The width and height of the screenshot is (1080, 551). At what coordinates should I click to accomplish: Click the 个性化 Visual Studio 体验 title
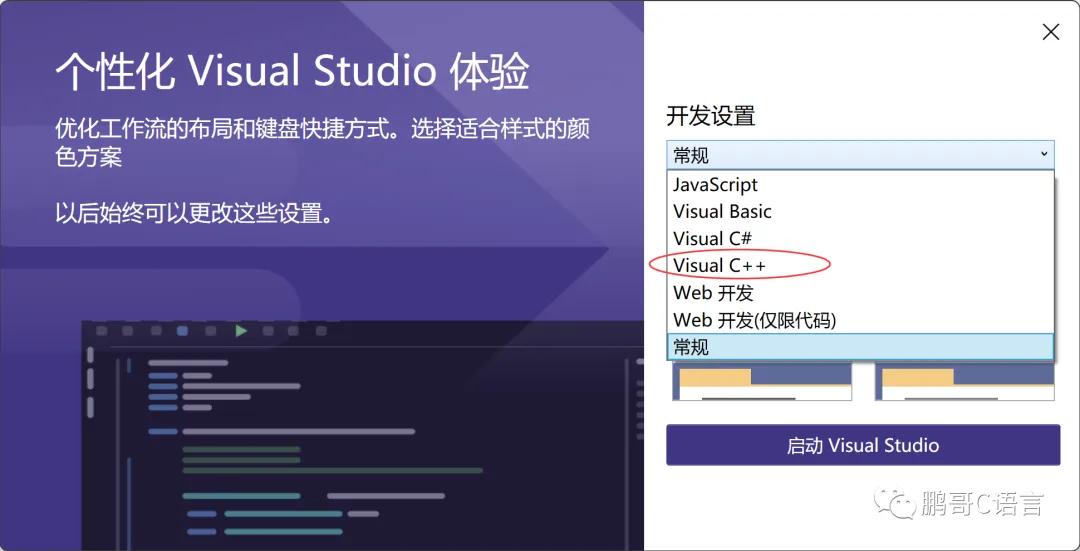(x=292, y=71)
